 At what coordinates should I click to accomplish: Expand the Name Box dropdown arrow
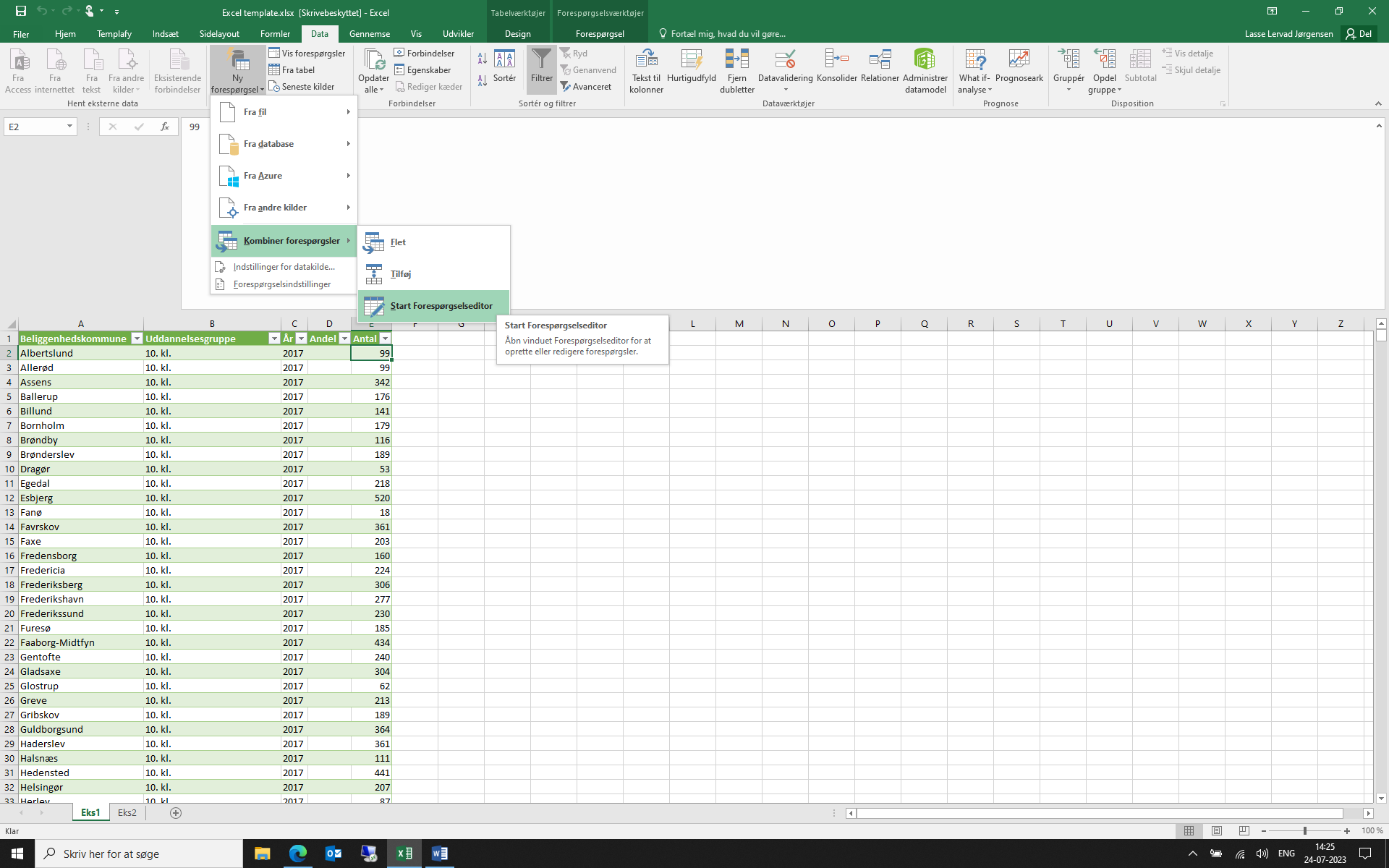69,127
